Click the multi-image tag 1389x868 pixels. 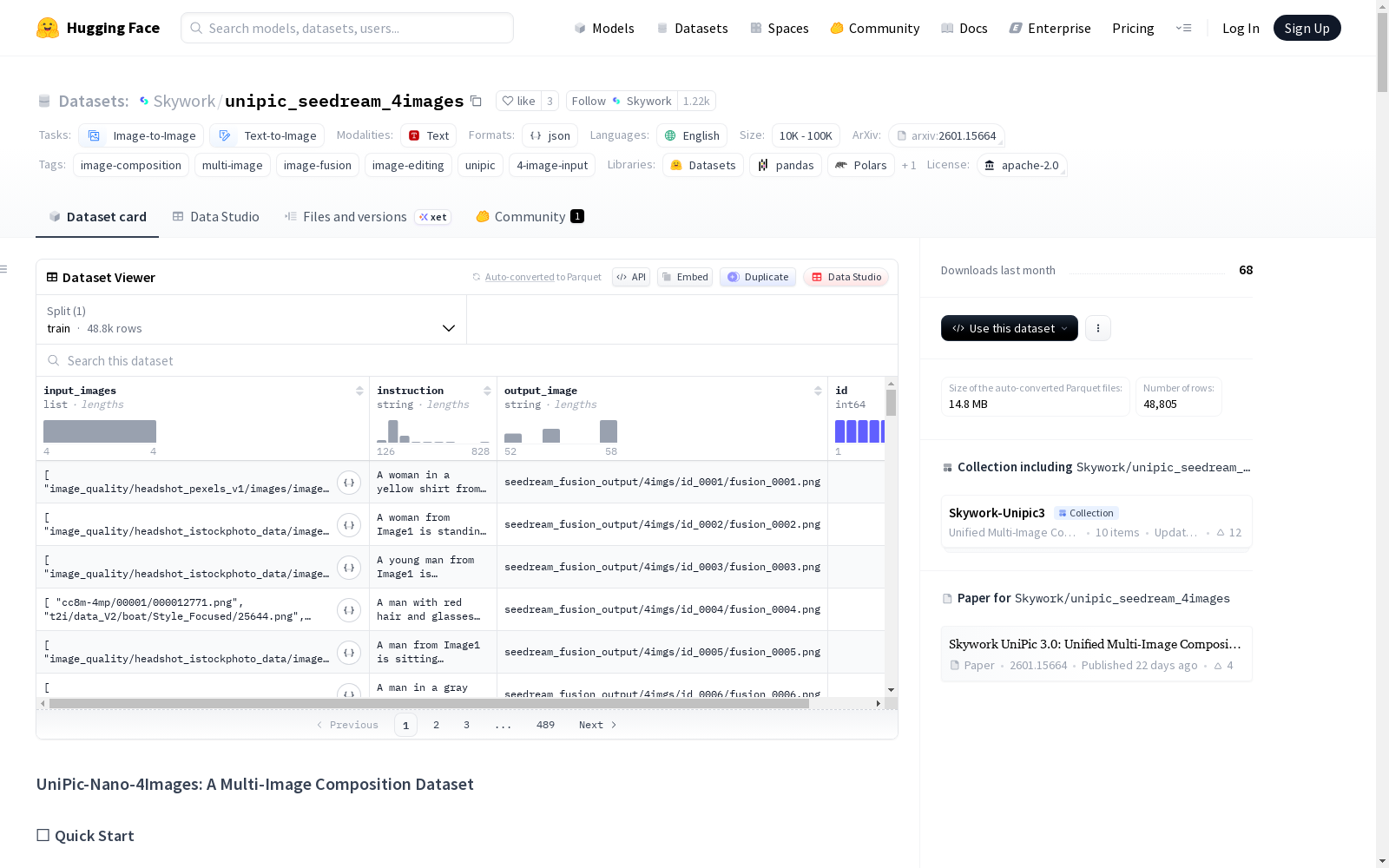coord(233,165)
